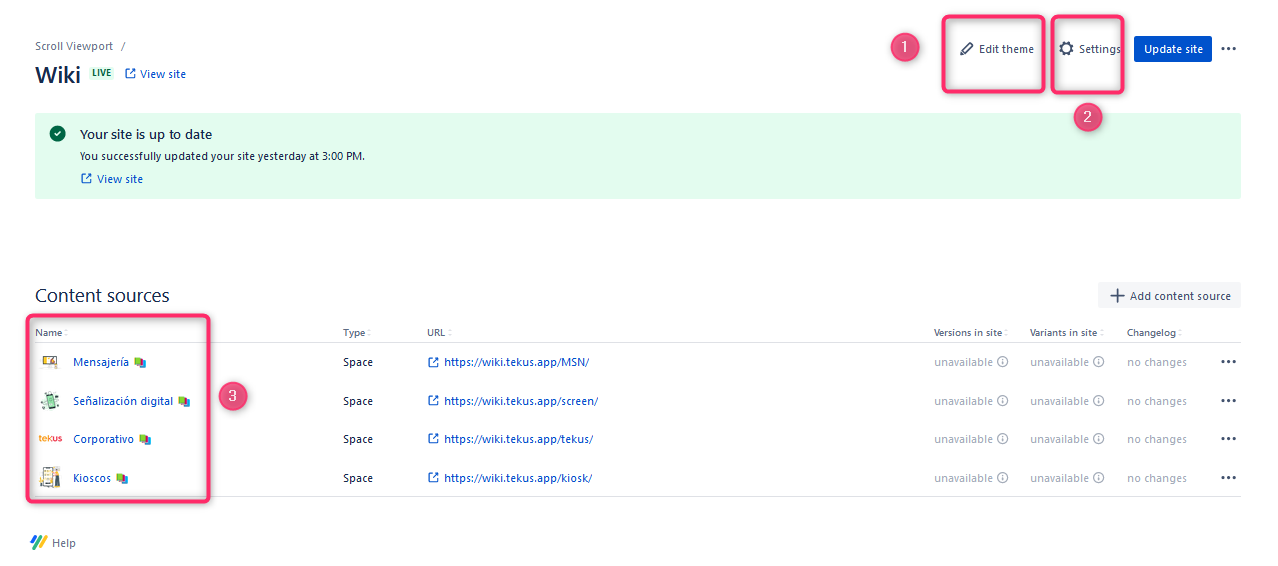Sort content sources by Name column
Viewport: 1278px width, 566px height.
click(x=49, y=333)
